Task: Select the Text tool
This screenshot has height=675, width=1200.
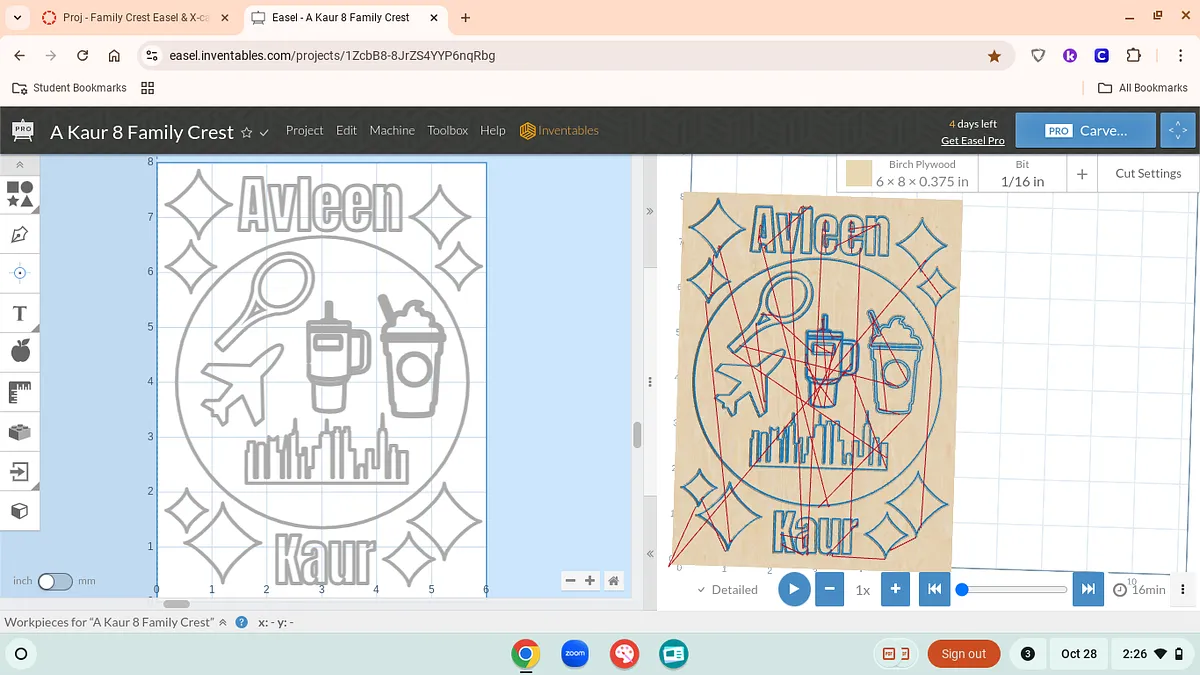Action: 20,314
